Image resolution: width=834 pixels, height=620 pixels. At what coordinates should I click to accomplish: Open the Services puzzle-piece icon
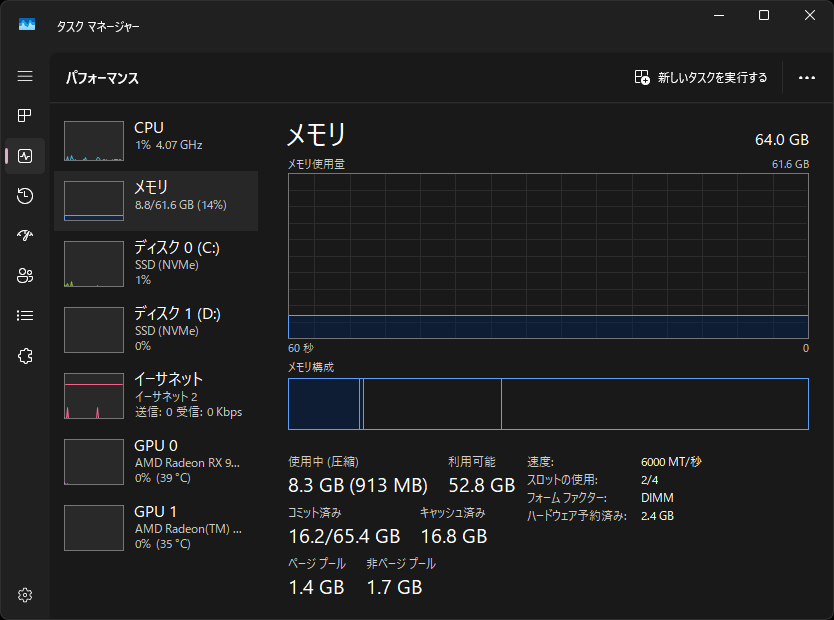[x=25, y=356]
